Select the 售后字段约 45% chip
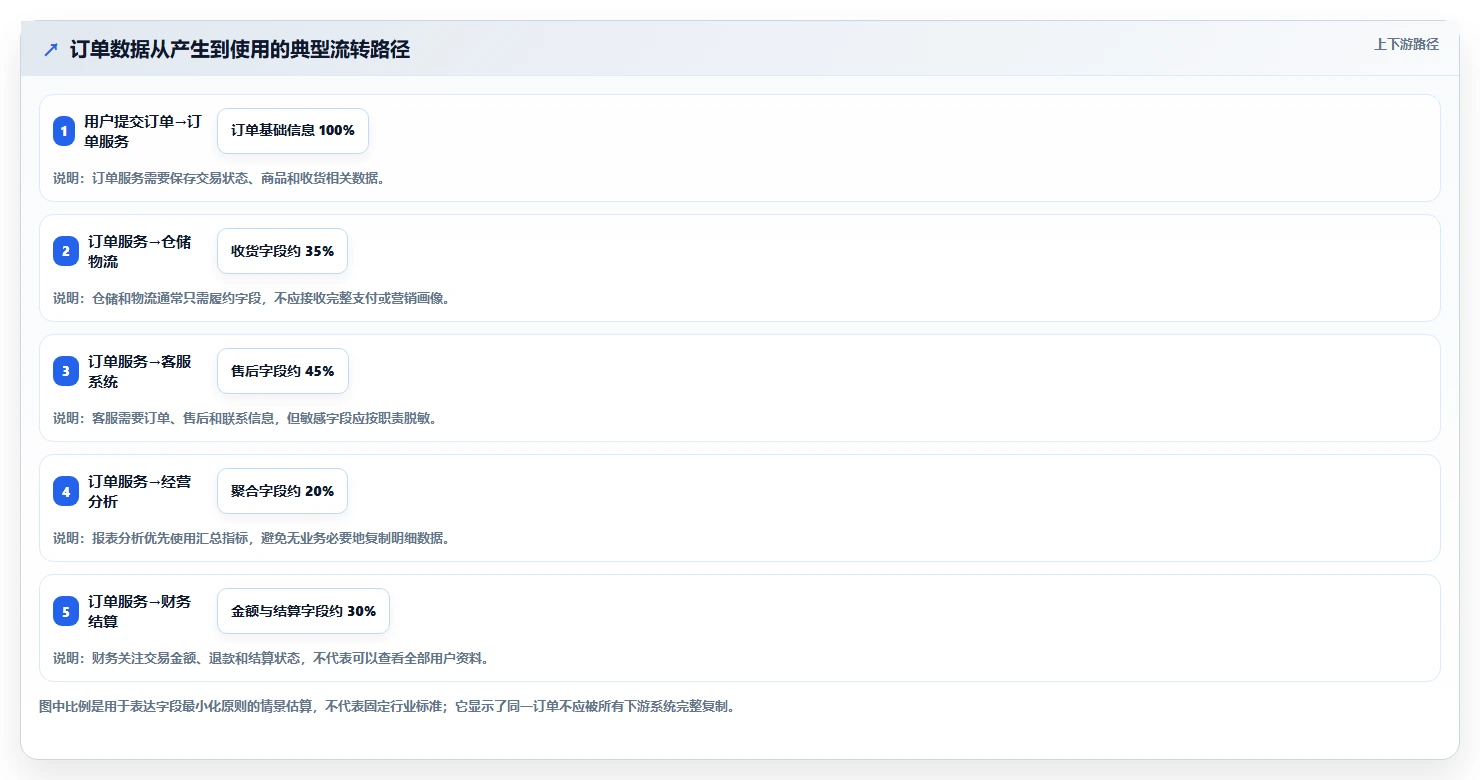 (x=283, y=371)
